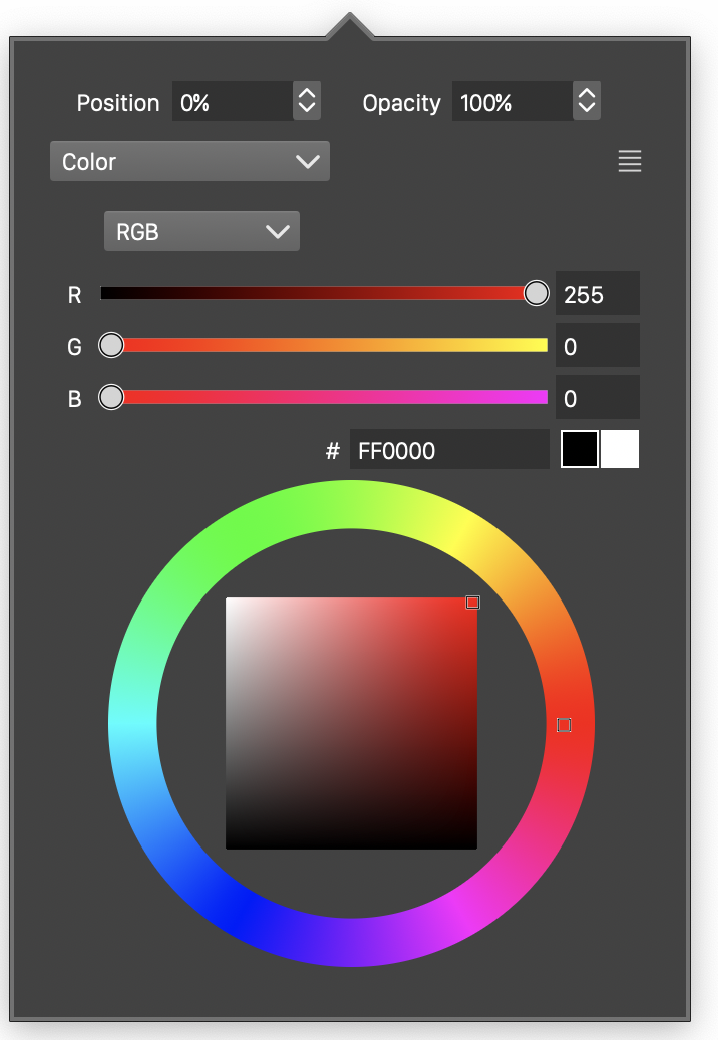Click the saturation square's corner marker
Screen dimensions: 718x1040
(473, 602)
